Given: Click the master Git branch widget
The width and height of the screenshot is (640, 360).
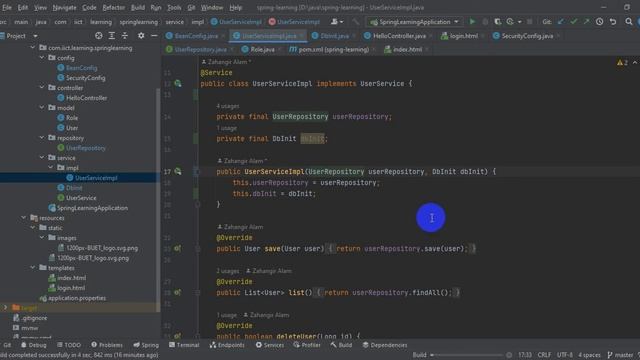Looking at the screenshot, I should pyautogui.click(x=620, y=355).
